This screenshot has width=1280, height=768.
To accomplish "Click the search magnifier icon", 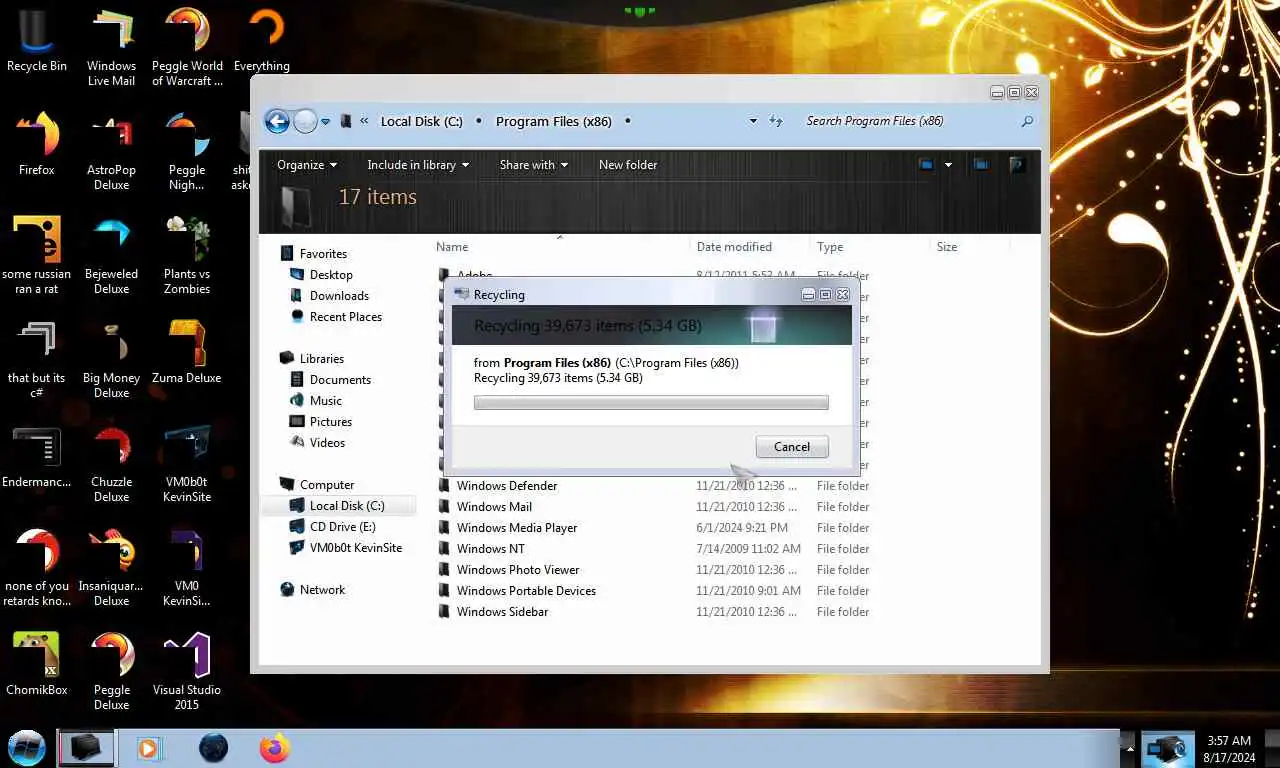I will click(1026, 121).
